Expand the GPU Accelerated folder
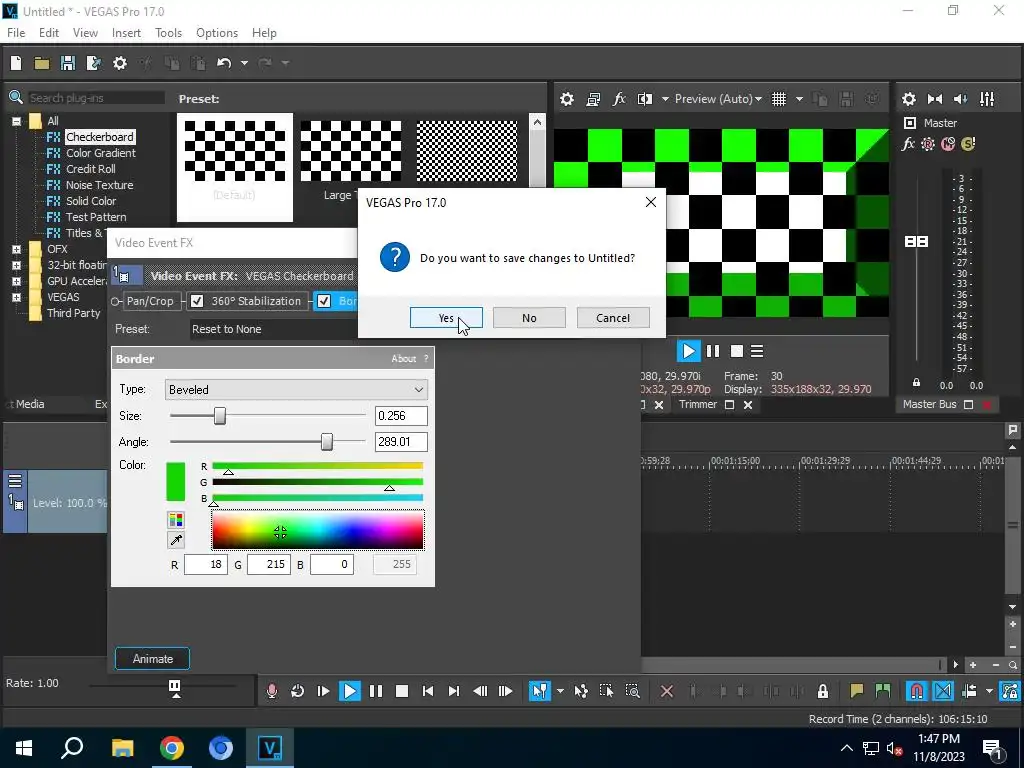Viewport: 1024px width, 768px height. pos(16,281)
